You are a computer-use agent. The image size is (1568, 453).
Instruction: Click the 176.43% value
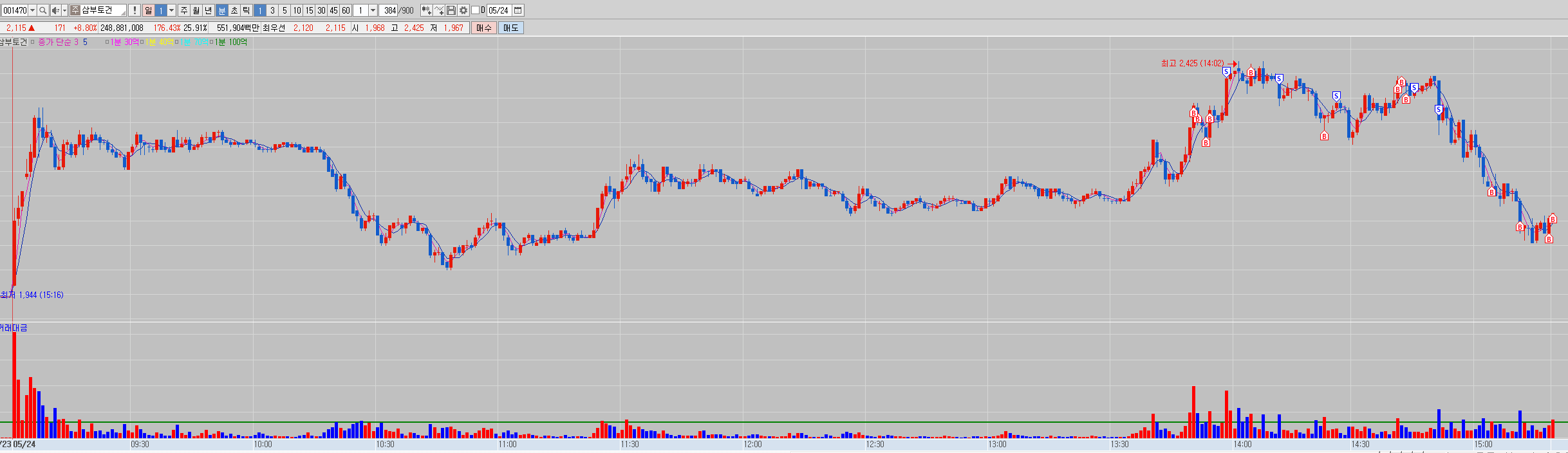(x=167, y=28)
